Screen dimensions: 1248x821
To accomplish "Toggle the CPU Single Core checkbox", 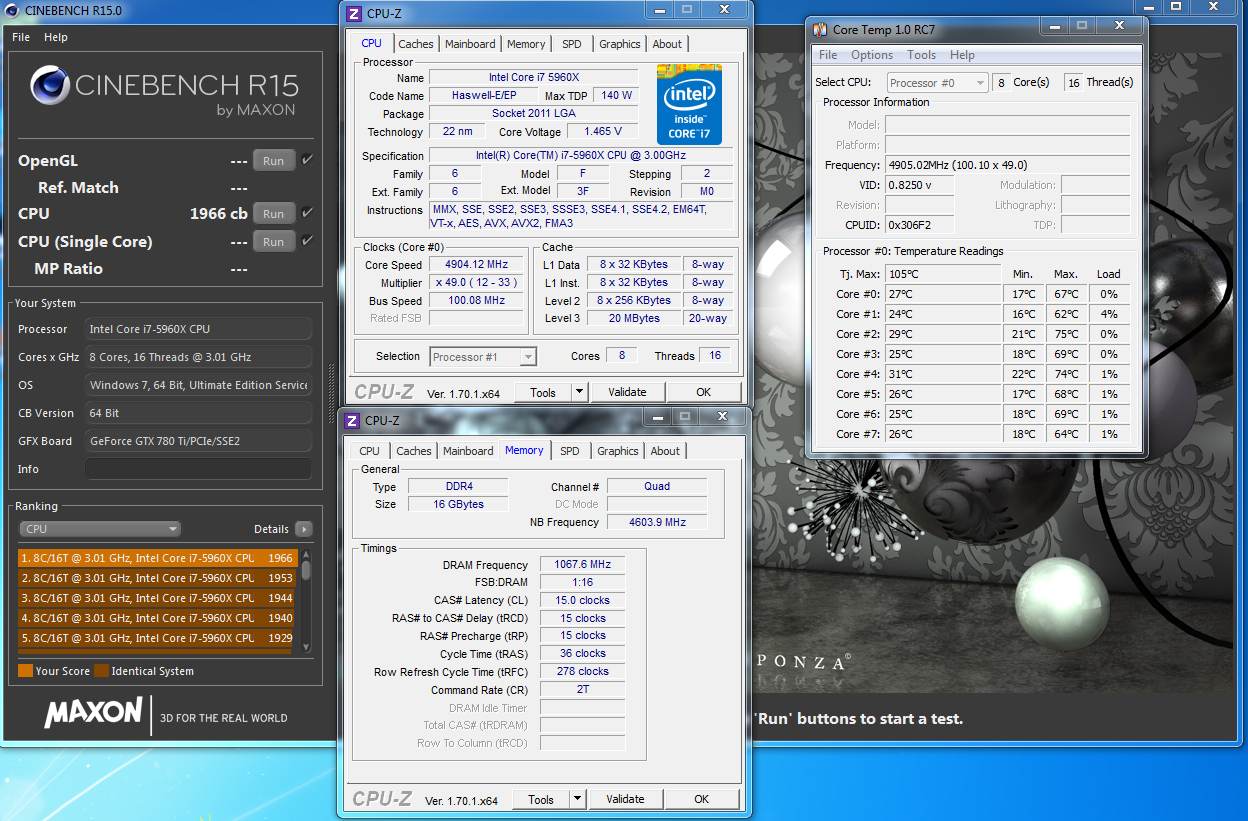I will click(307, 241).
